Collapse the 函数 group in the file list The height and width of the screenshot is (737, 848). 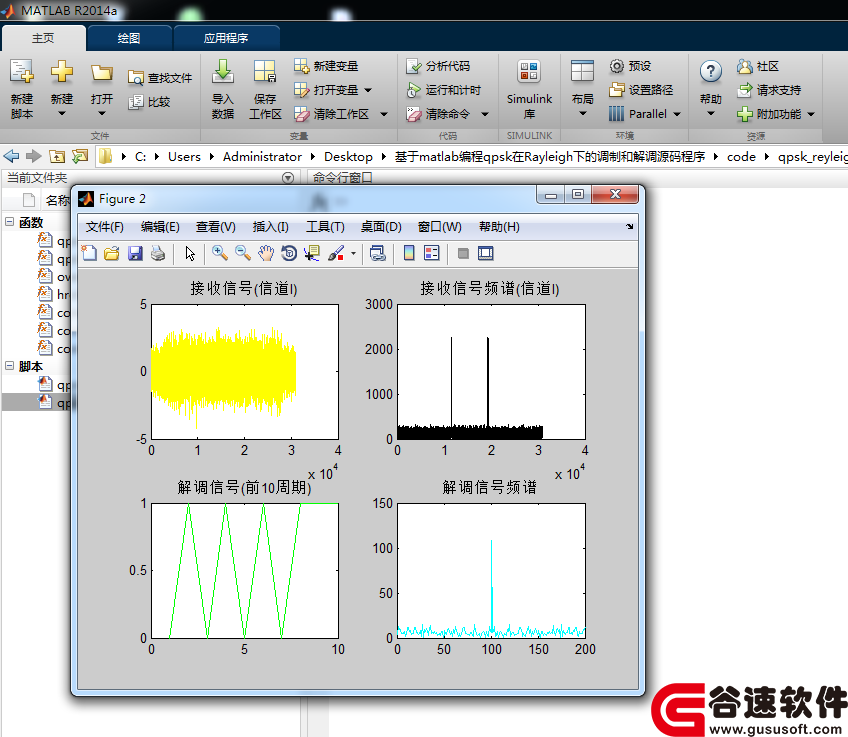(10, 222)
